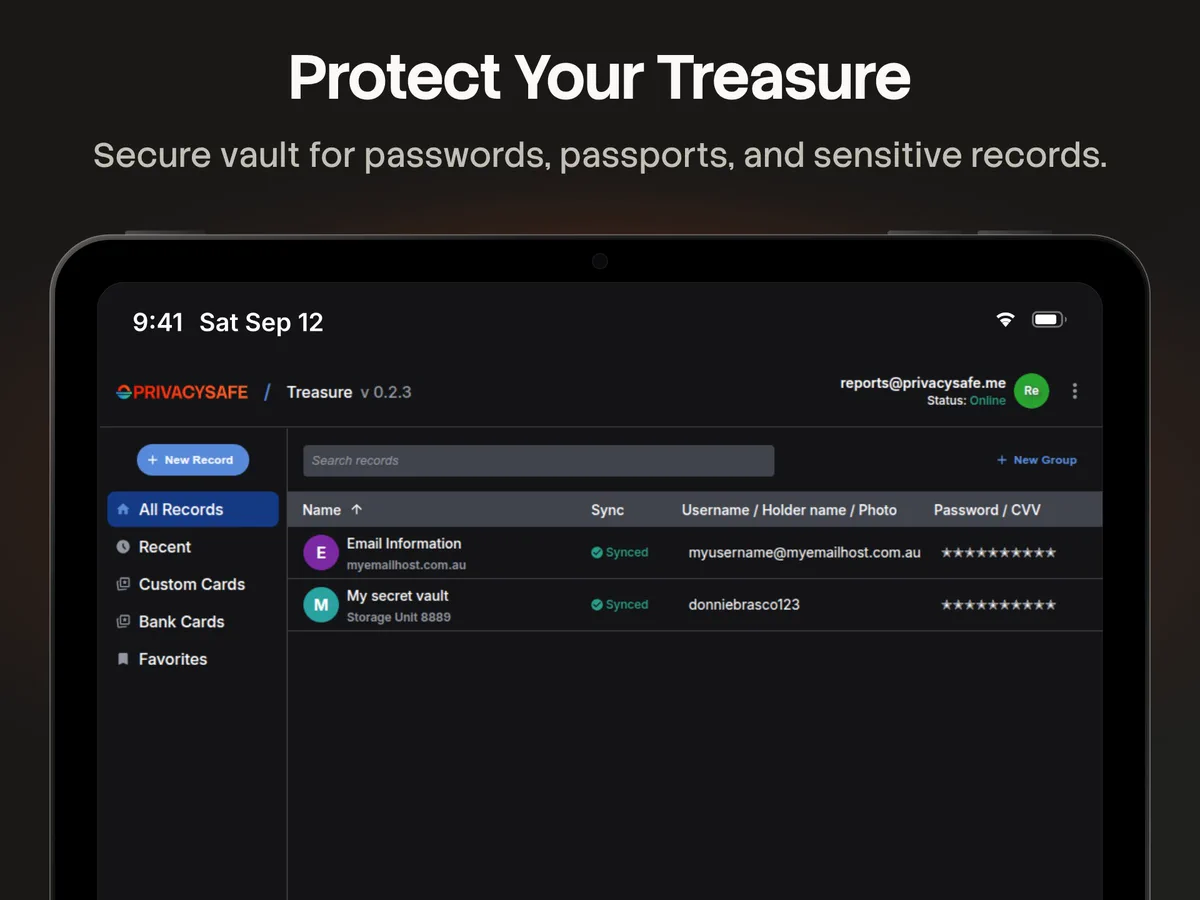Click the plus icon in New Group
The height and width of the screenshot is (900, 1200).
point(1002,460)
